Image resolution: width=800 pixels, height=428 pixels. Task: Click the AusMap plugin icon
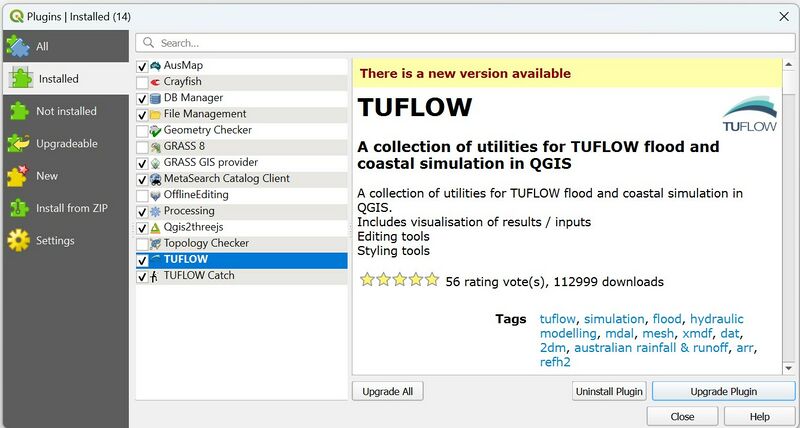(156, 66)
